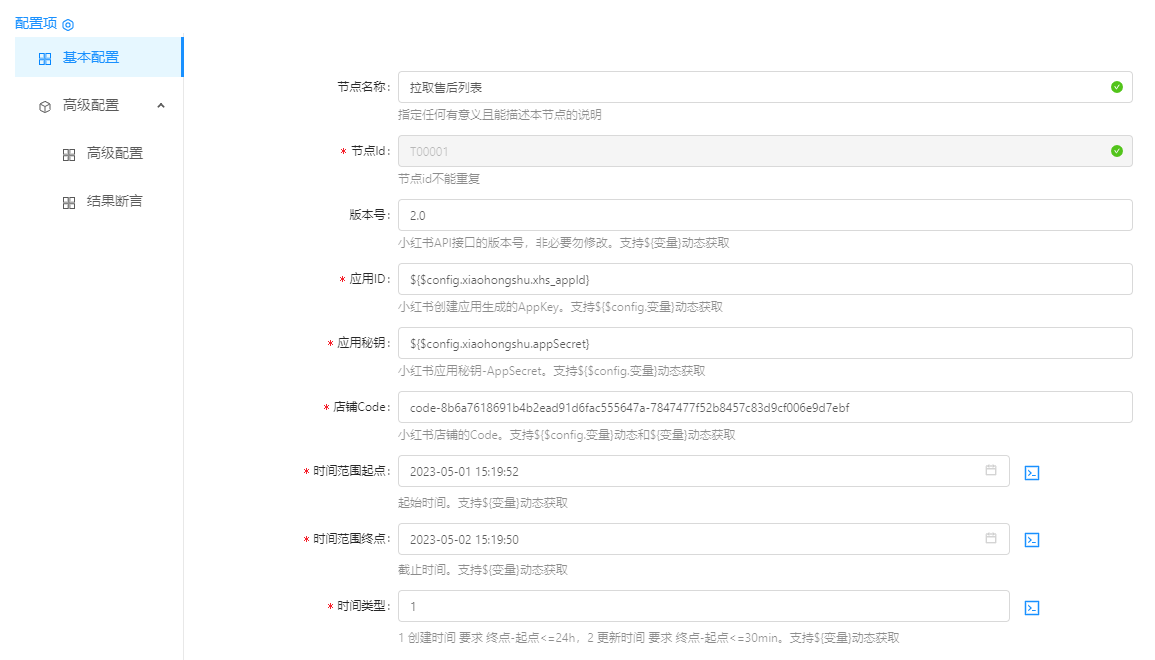Open the 结果断言 menu item
This screenshot has width=1155, height=660.
coord(114,202)
